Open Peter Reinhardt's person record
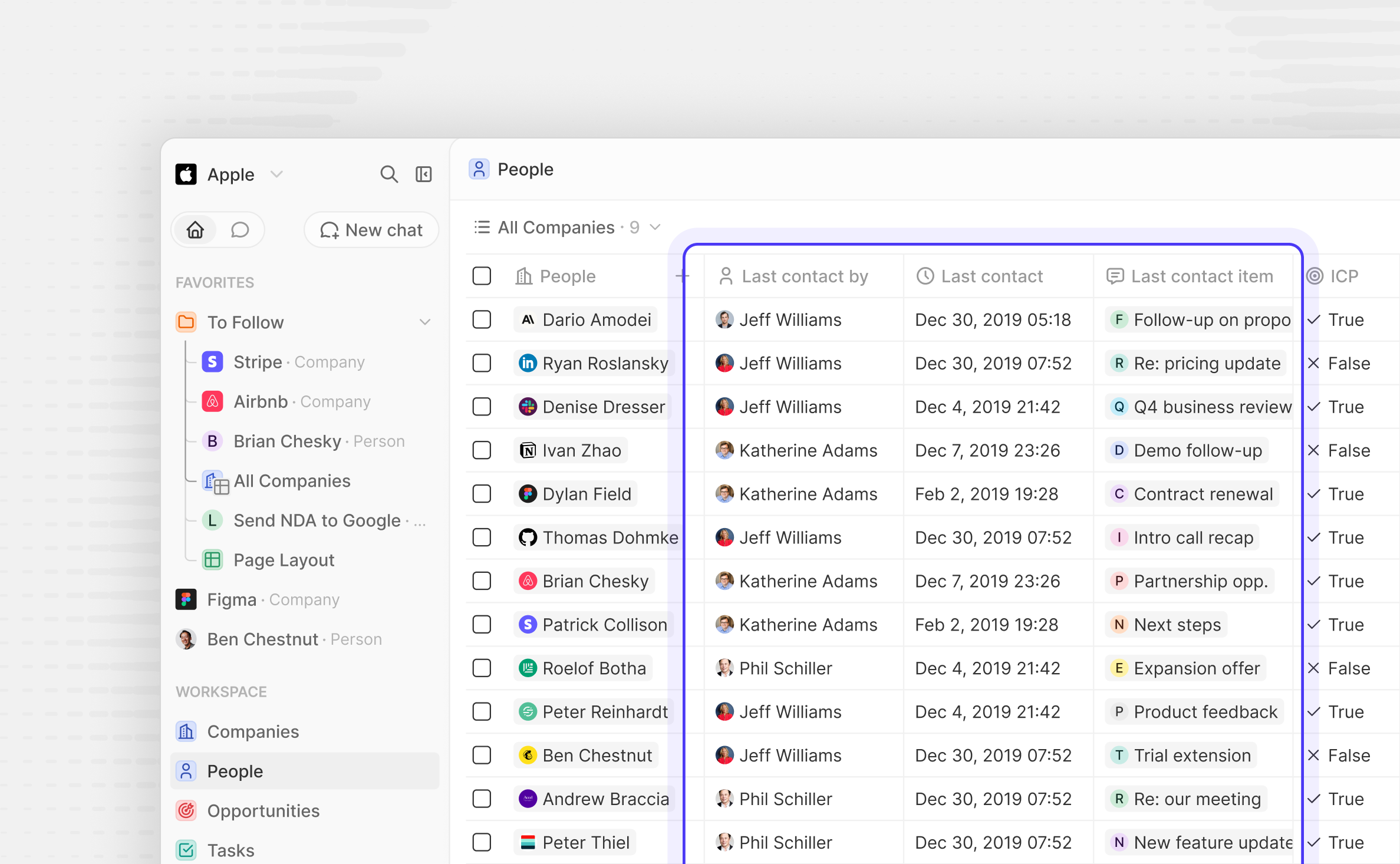This screenshot has height=864, width=1400. 594,712
